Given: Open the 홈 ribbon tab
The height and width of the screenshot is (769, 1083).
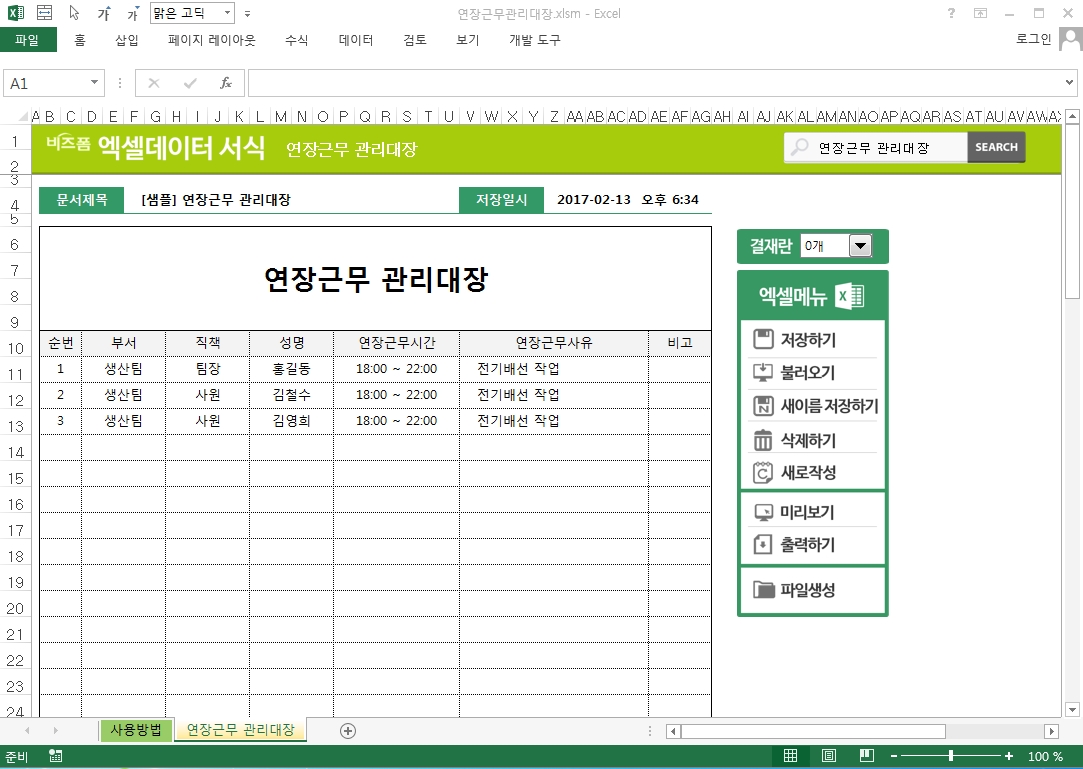Looking at the screenshot, I should point(80,40).
